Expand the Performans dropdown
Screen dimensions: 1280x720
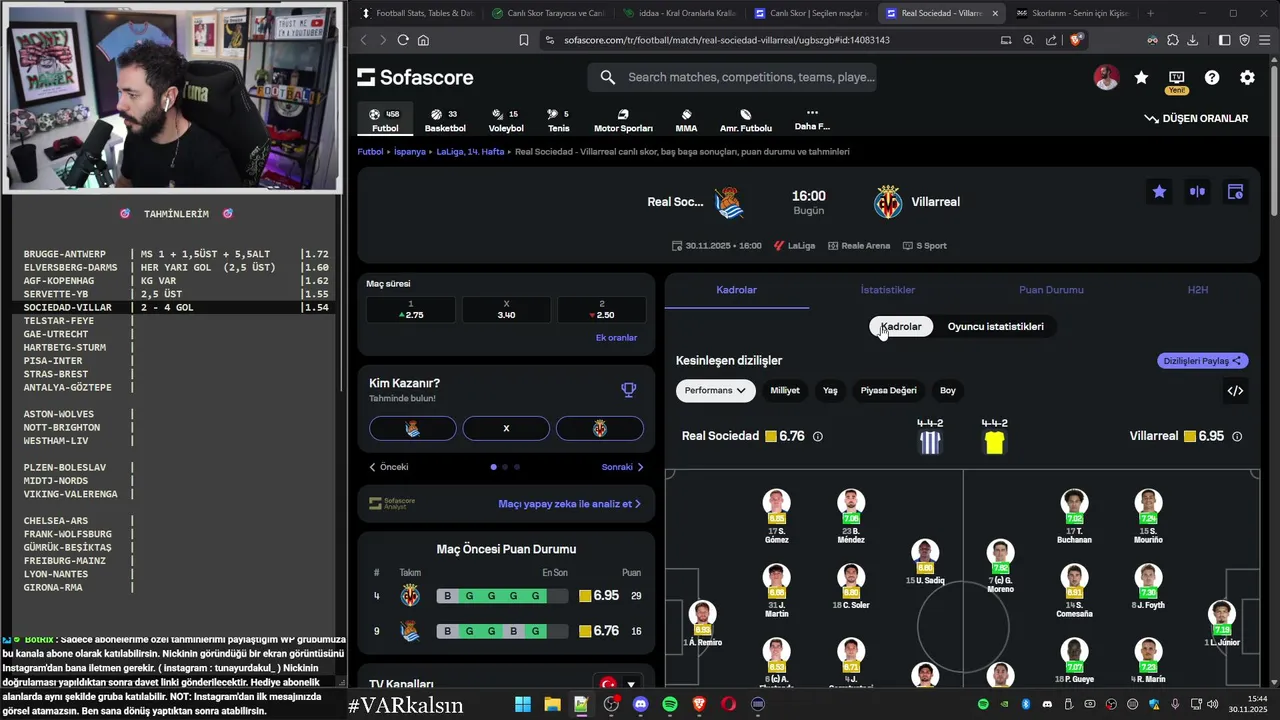(715, 391)
